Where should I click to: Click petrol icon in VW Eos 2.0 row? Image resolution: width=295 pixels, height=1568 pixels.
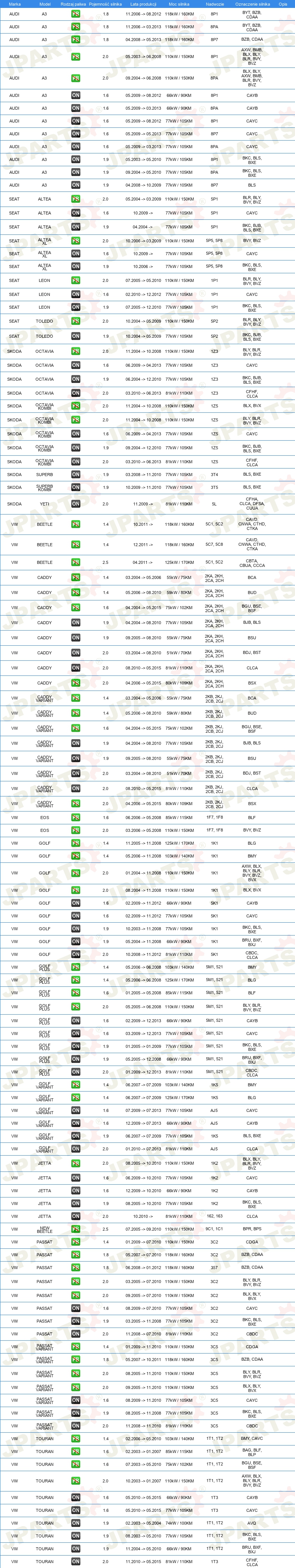coord(75,830)
